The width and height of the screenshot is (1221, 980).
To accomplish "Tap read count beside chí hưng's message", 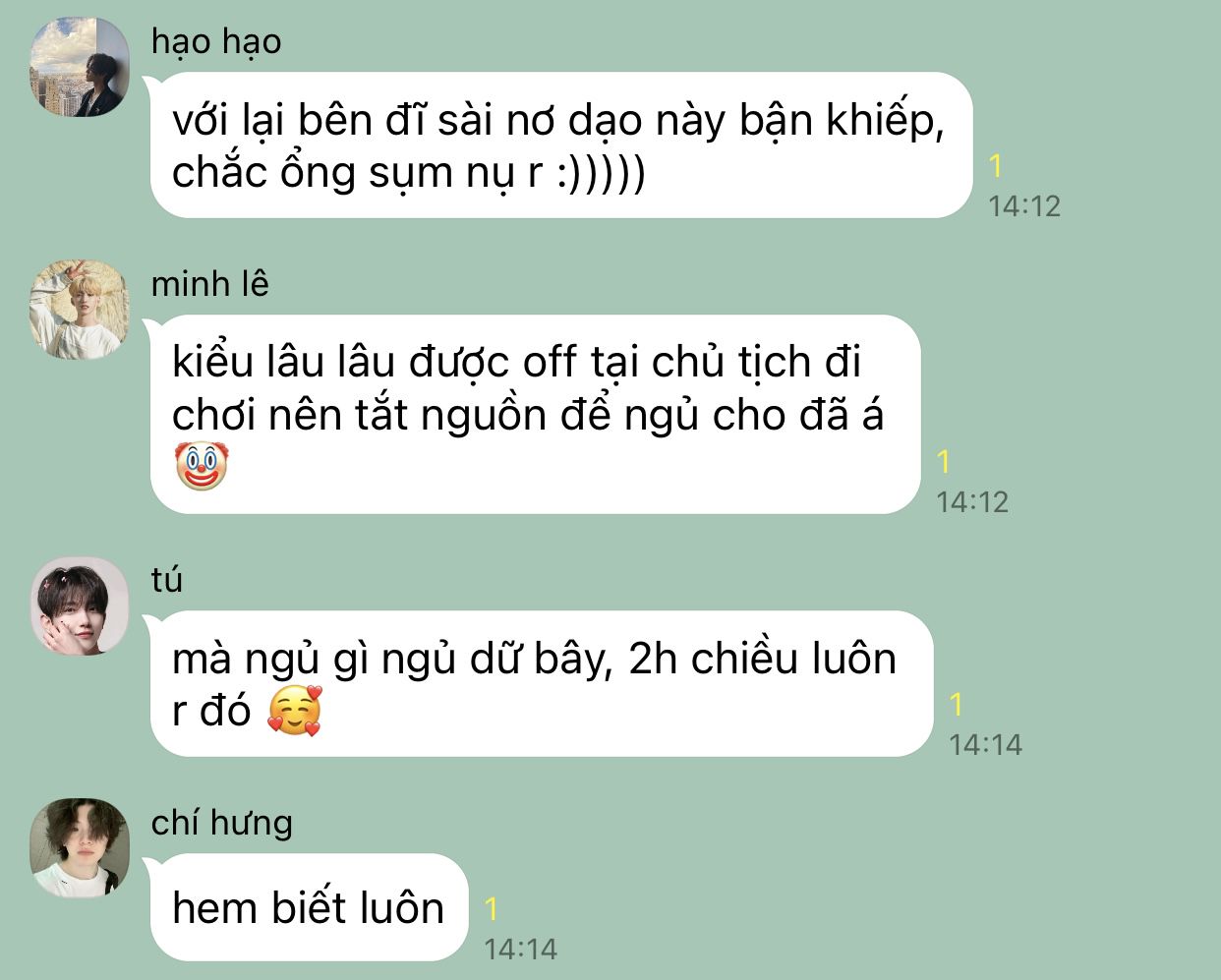I will [x=492, y=909].
